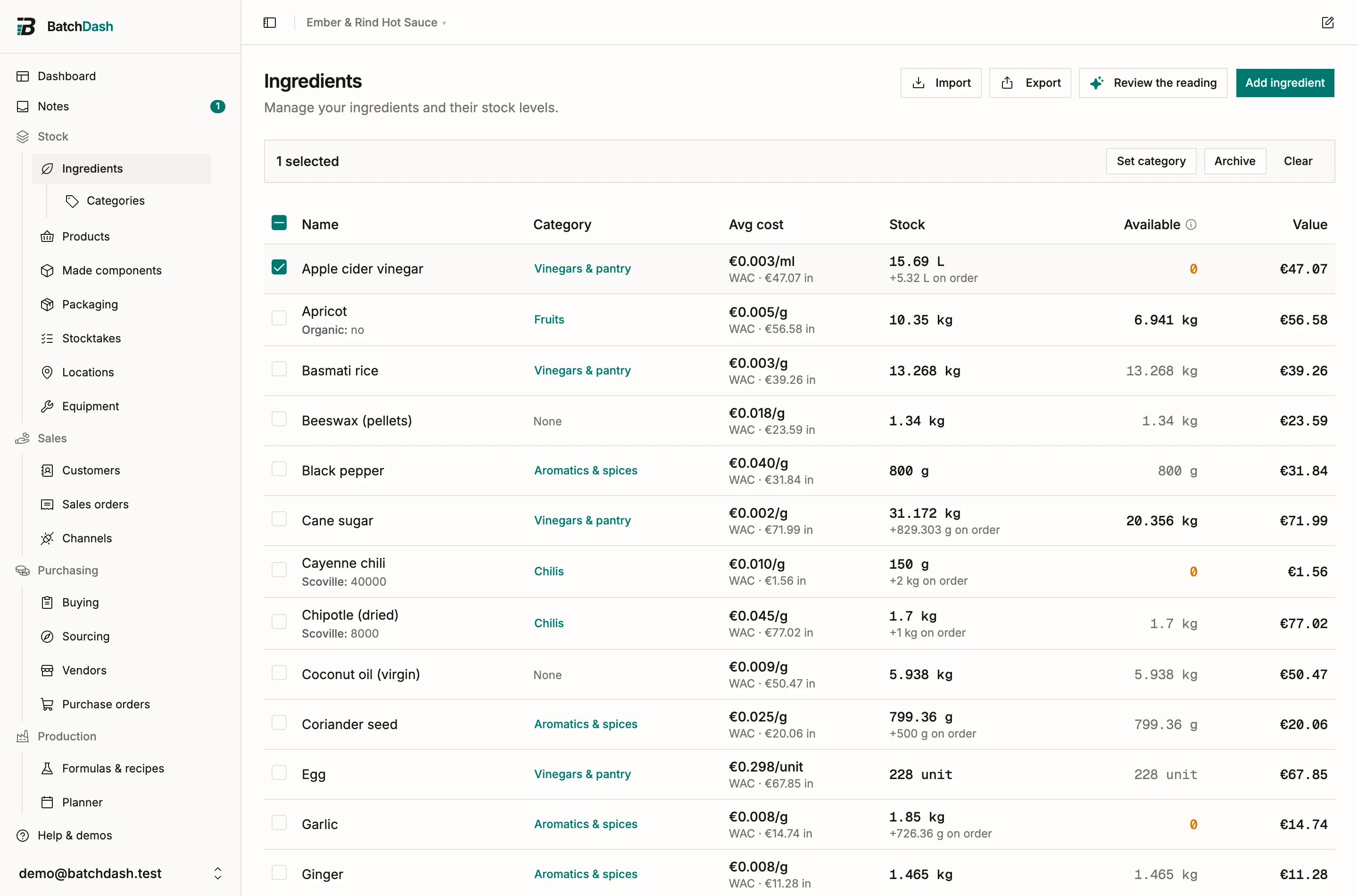Screen dimensions: 1358x896
Task: Open the Garlic ingredient row name
Action: [x=319, y=825]
